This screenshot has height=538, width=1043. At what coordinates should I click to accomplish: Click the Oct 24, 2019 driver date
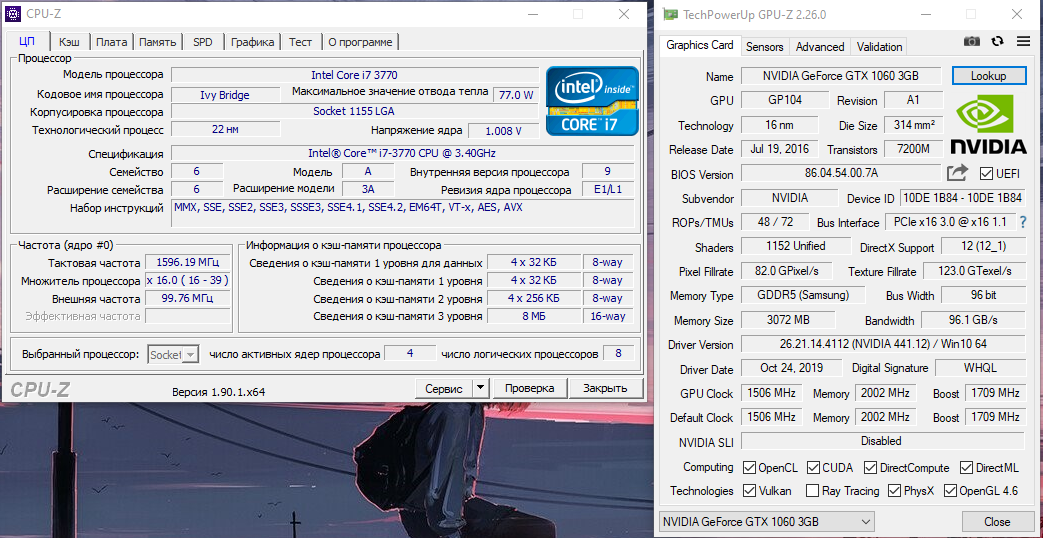point(792,367)
